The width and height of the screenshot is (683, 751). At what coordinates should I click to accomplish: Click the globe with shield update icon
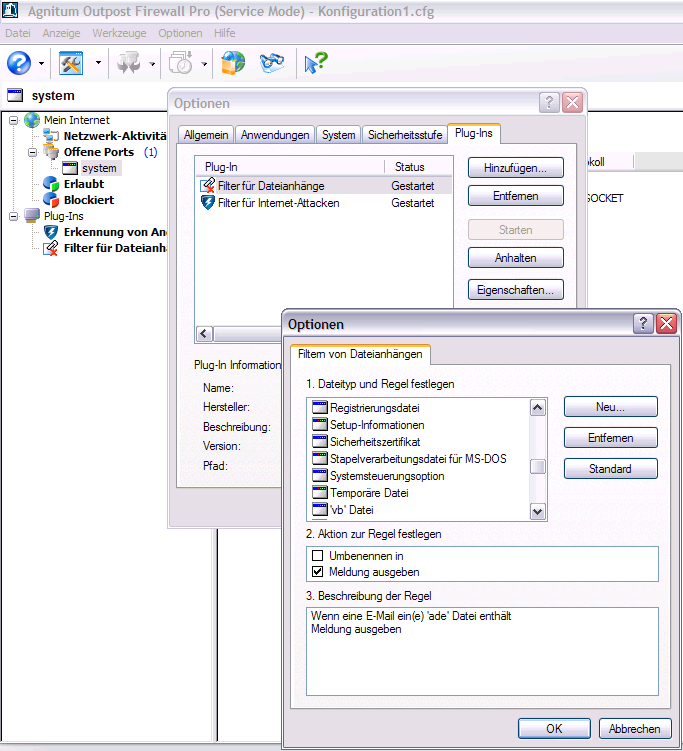coord(233,63)
